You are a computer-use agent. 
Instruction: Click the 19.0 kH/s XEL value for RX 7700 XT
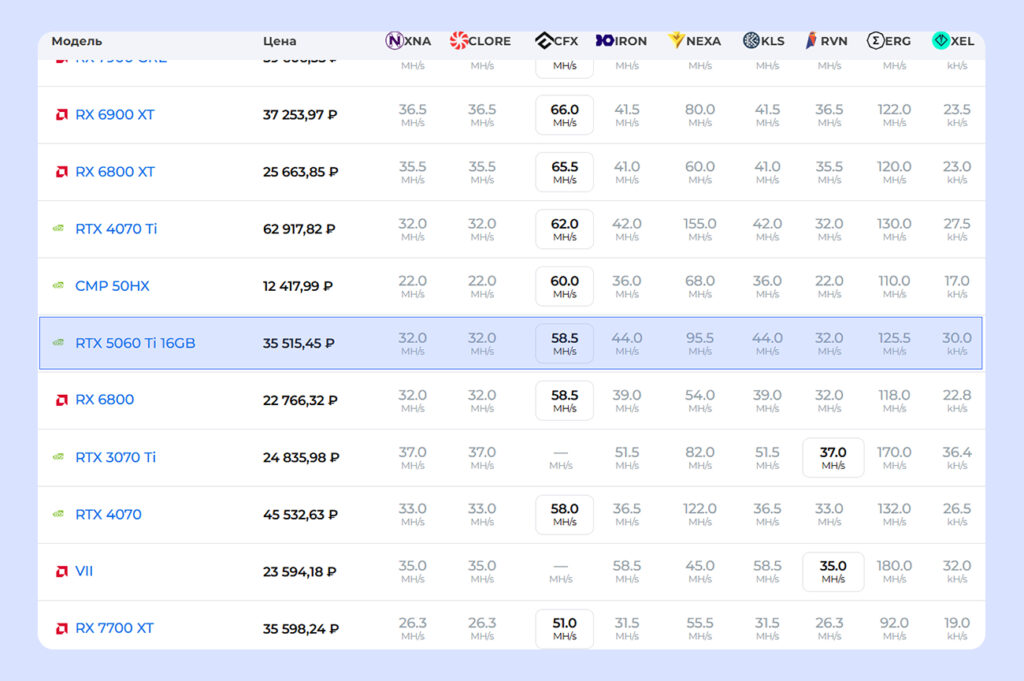[x=957, y=629]
